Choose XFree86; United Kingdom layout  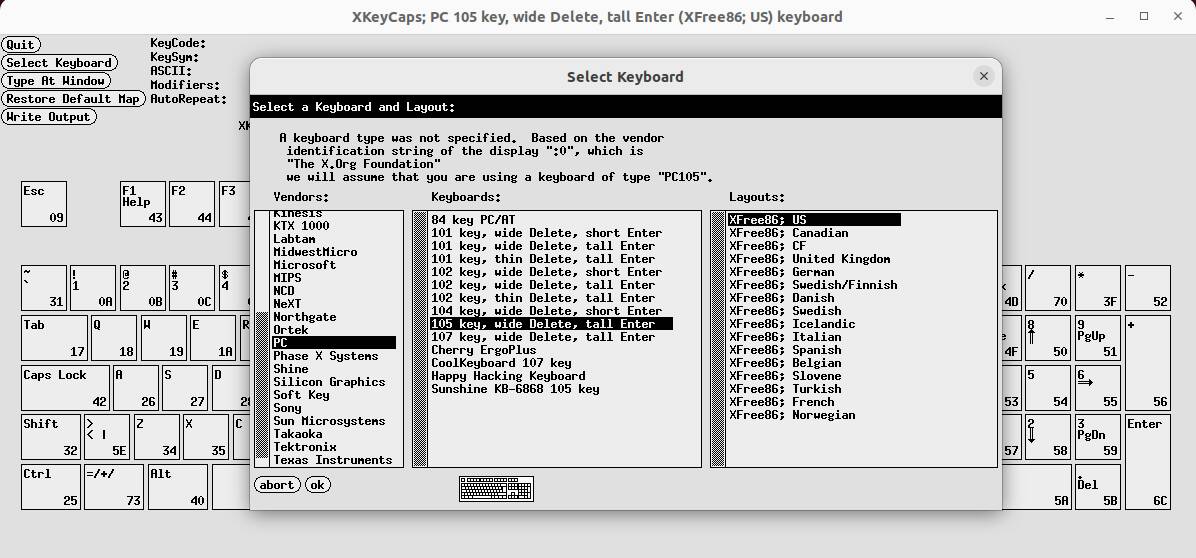(809, 259)
